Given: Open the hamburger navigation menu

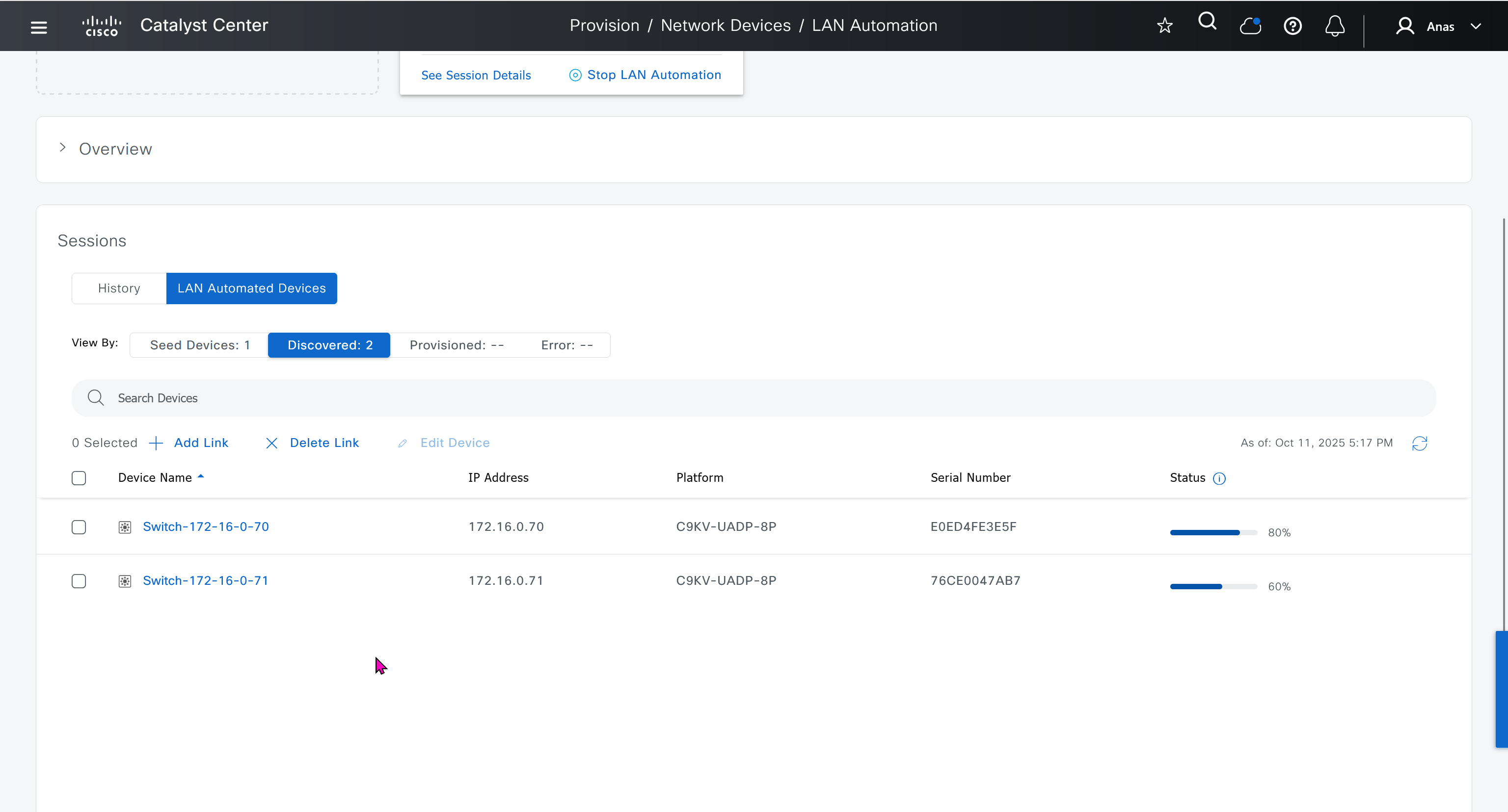Looking at the screenshot, I should click(x=39, y=26).
